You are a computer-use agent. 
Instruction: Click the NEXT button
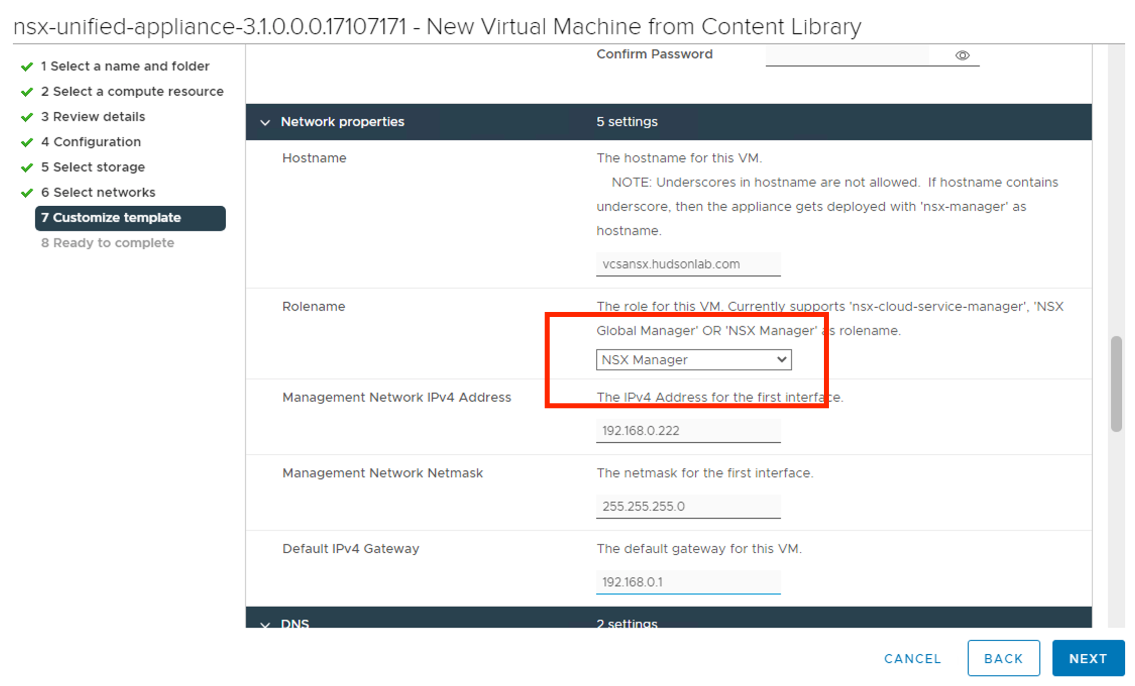click(x=1088, y=659)
